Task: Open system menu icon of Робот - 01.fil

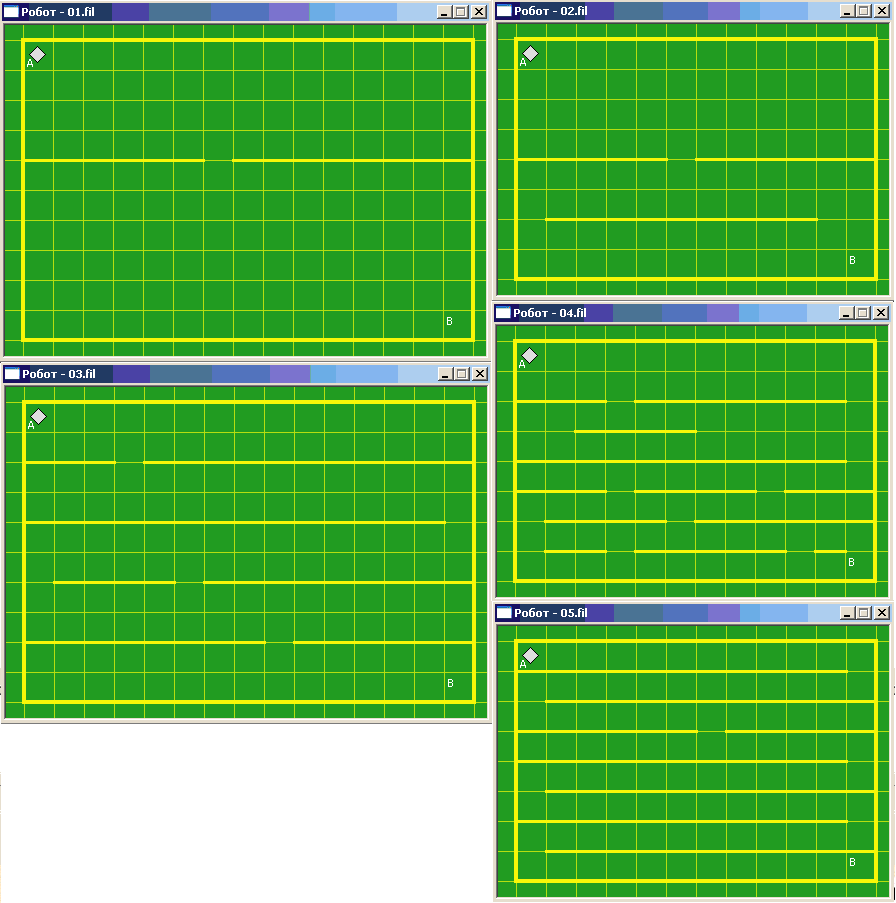Action: coord(12,12)
